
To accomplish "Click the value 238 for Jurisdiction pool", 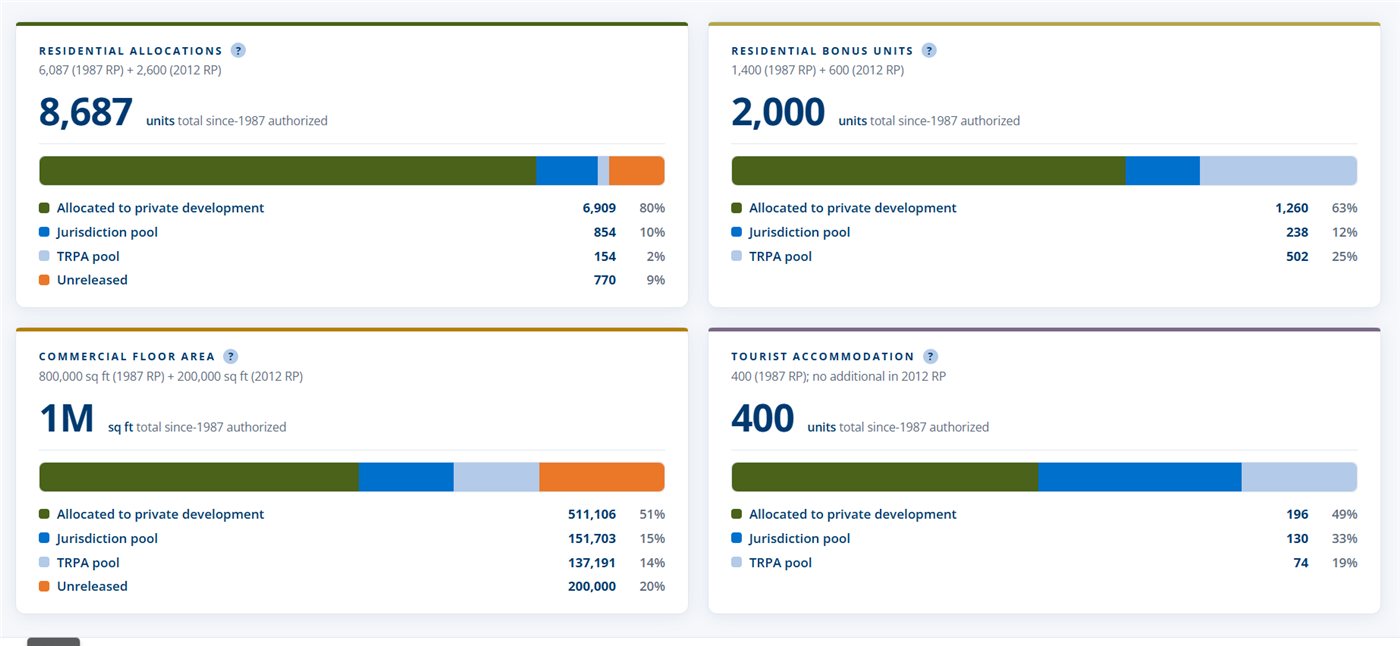I will pyautogui.click(x=1297, y=232).
